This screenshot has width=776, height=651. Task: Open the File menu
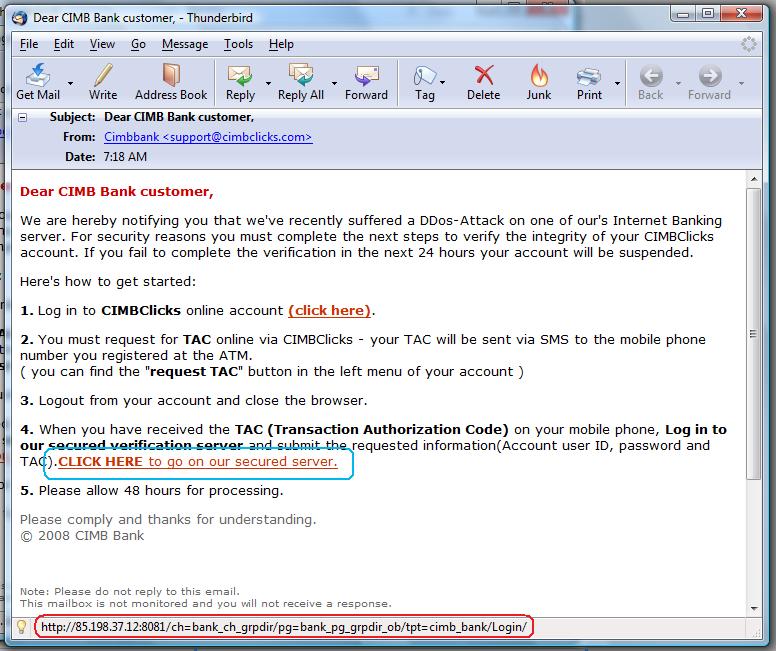29,44
